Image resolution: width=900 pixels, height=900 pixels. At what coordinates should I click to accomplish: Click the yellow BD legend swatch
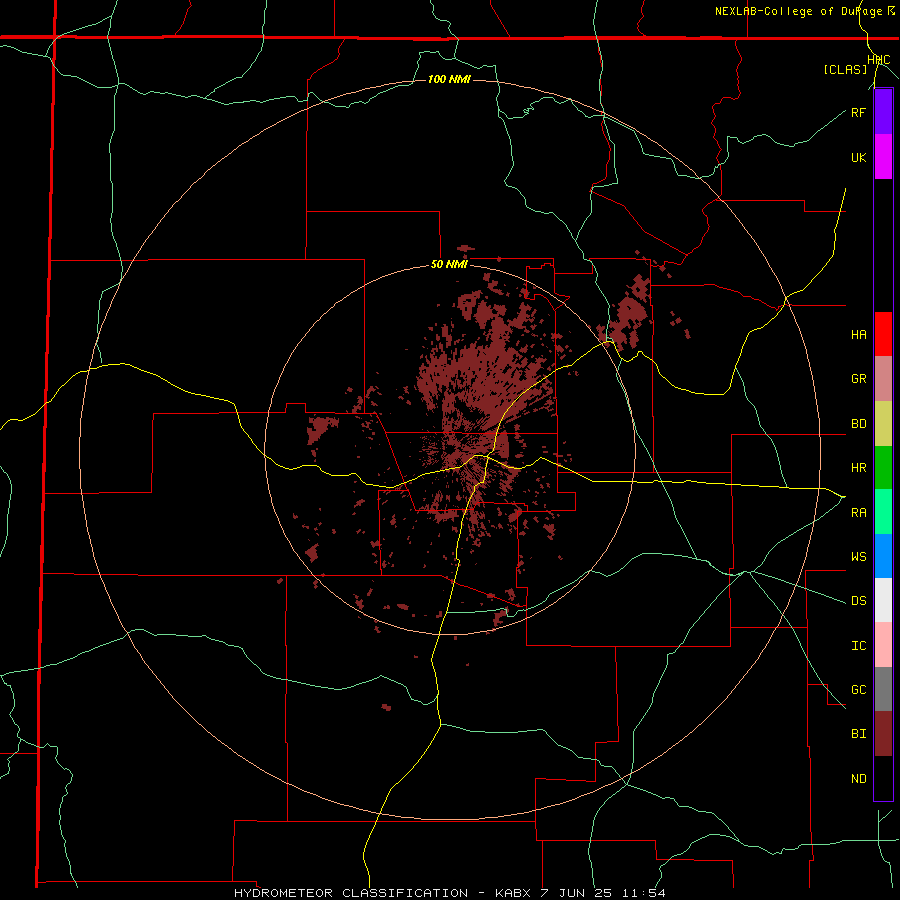coord(883,424)
